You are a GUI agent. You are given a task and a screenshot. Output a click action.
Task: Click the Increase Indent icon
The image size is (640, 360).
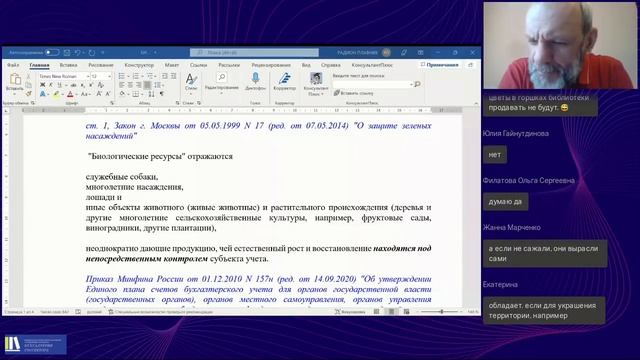click(x=173, y=76)
